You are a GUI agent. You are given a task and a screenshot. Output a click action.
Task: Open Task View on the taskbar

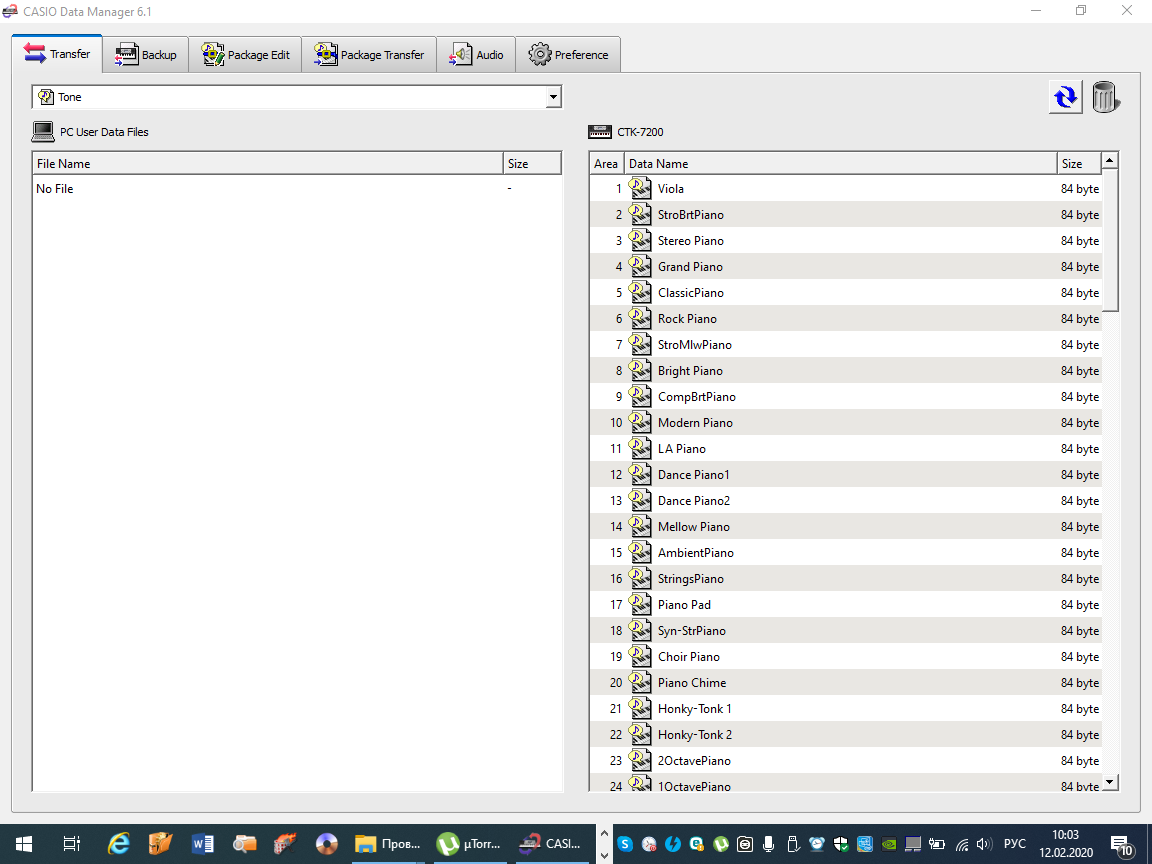pyautogui.click(x=71, y=843)
